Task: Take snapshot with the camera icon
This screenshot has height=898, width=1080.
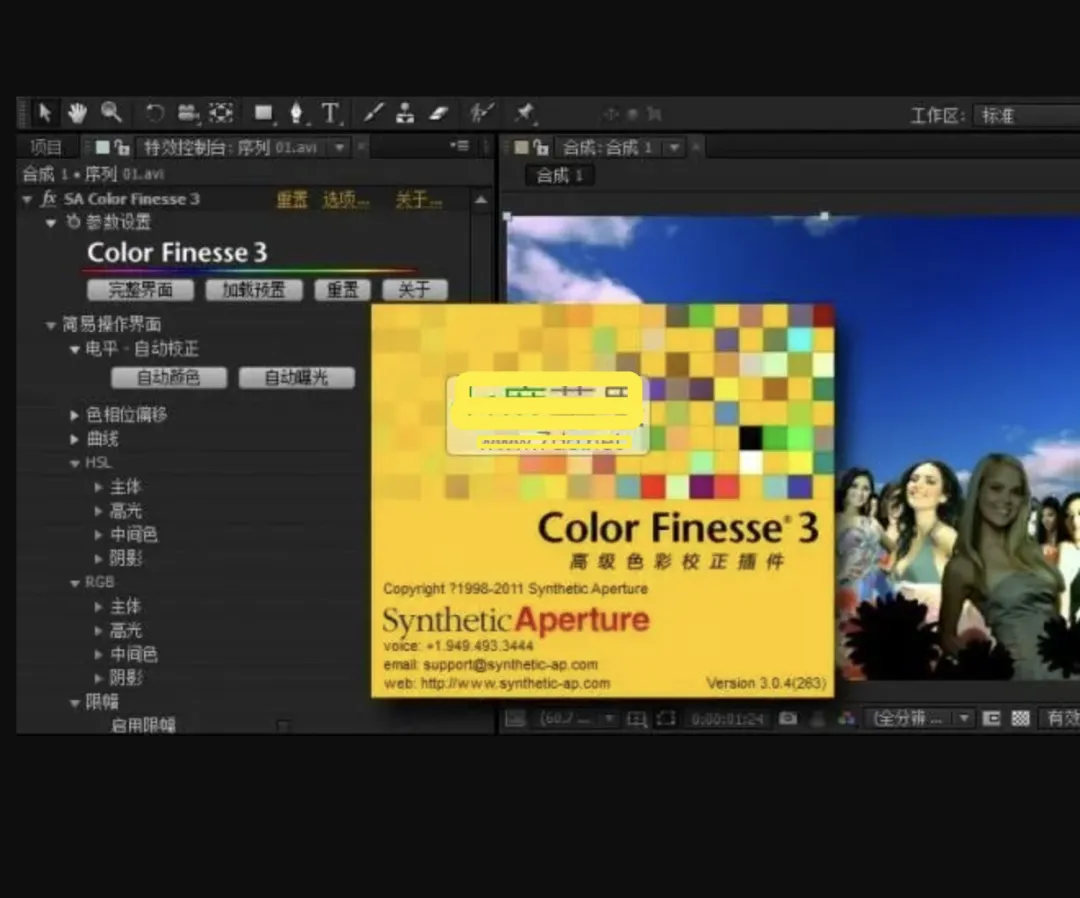Action: pos(788,719)
